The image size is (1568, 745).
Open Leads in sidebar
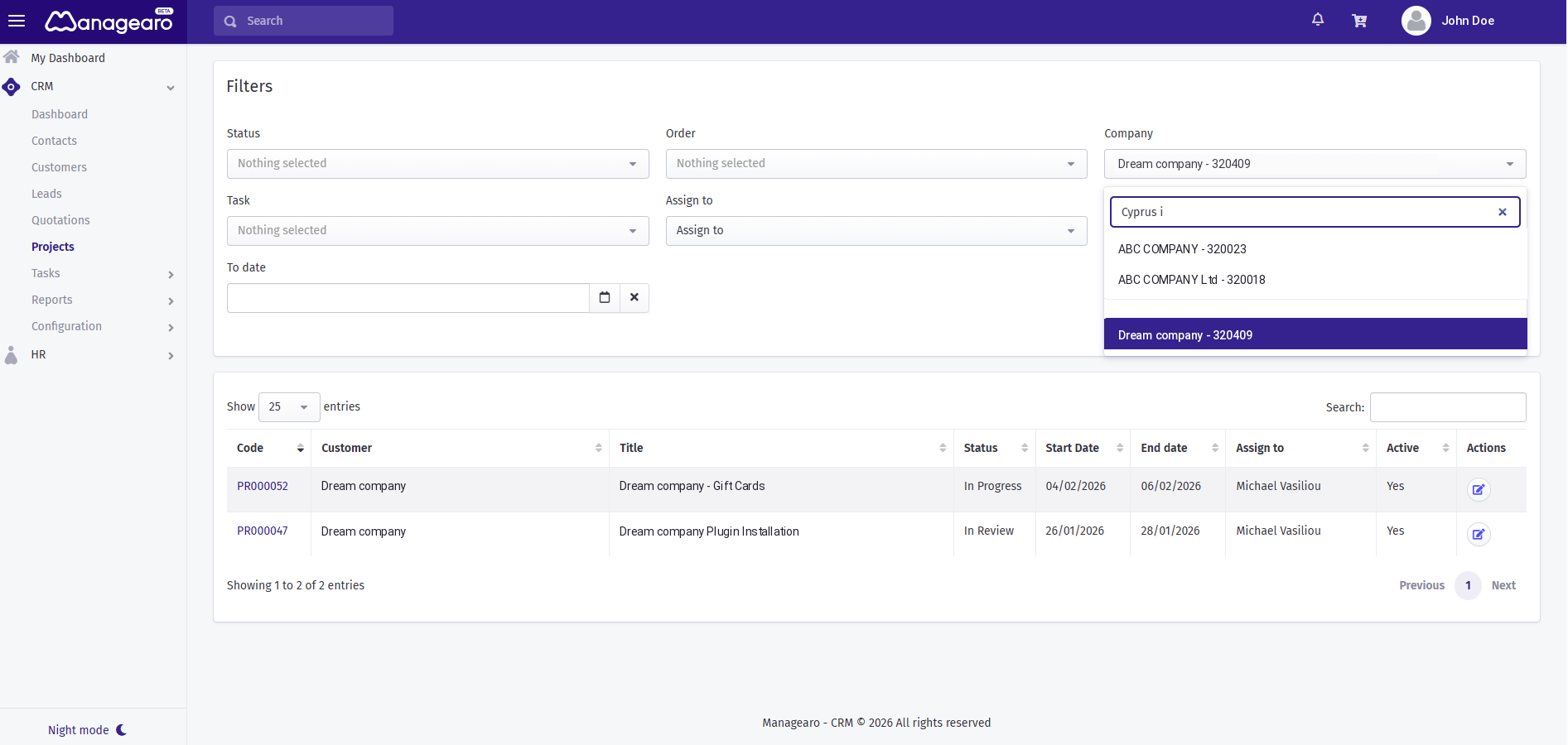(x=46, y=194)
